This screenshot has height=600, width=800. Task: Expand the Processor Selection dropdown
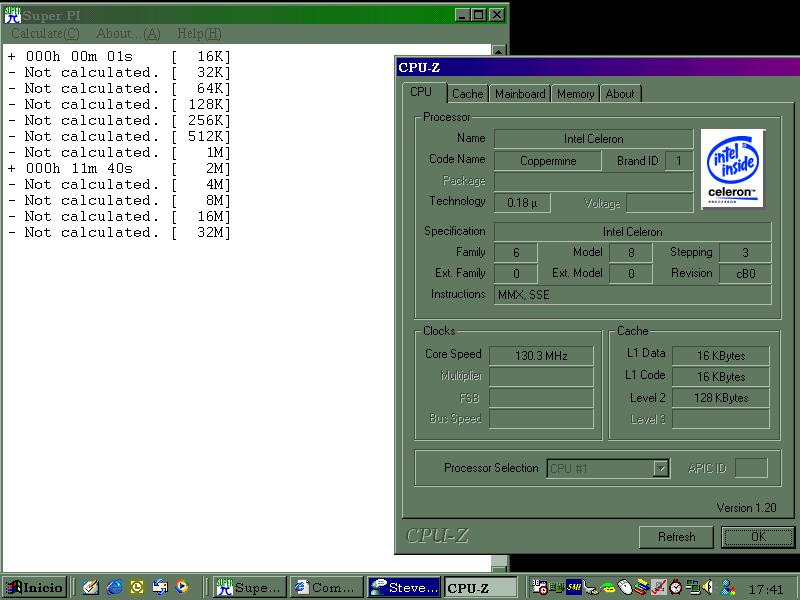[x=660, y=468]
